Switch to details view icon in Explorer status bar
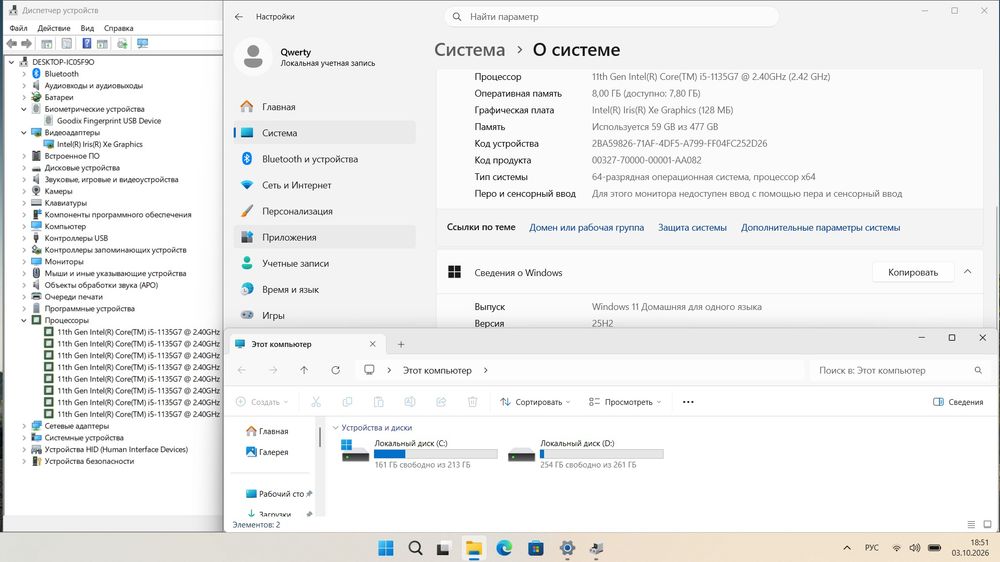Image resolution: width=1000 pixels, height=562 pixels. pos(971,524)
